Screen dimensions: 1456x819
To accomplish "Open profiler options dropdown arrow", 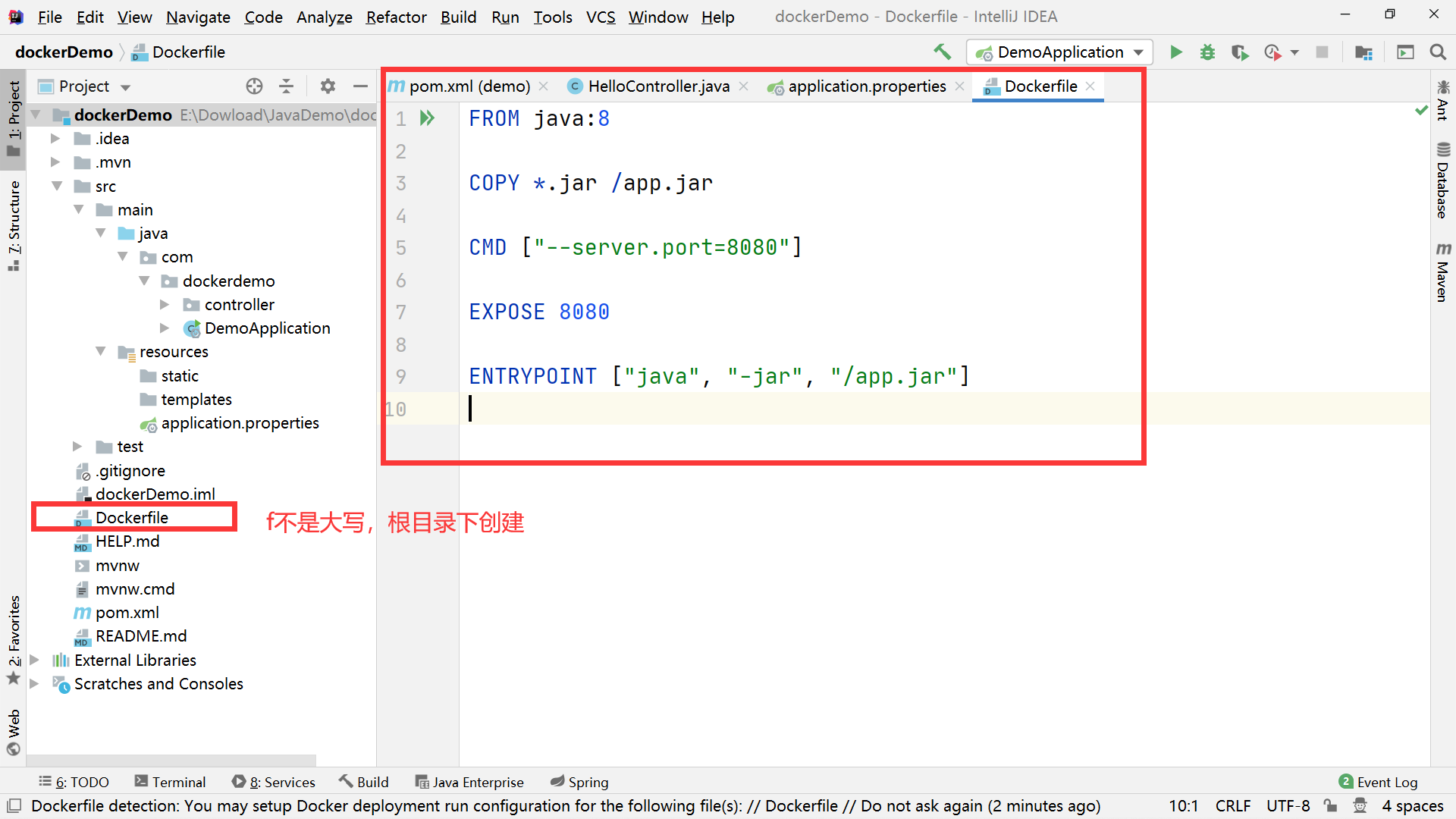I will click(1294, 52).
